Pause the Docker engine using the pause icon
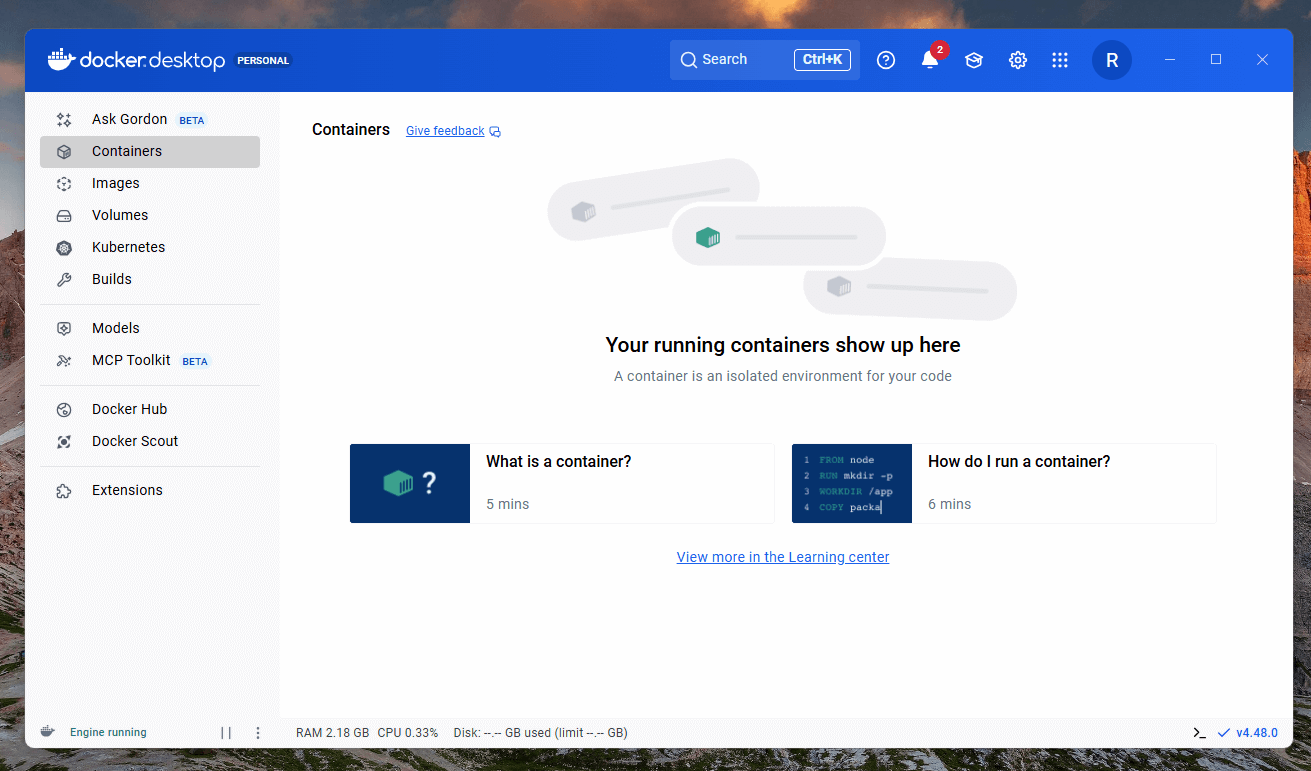 coord(226,733)
